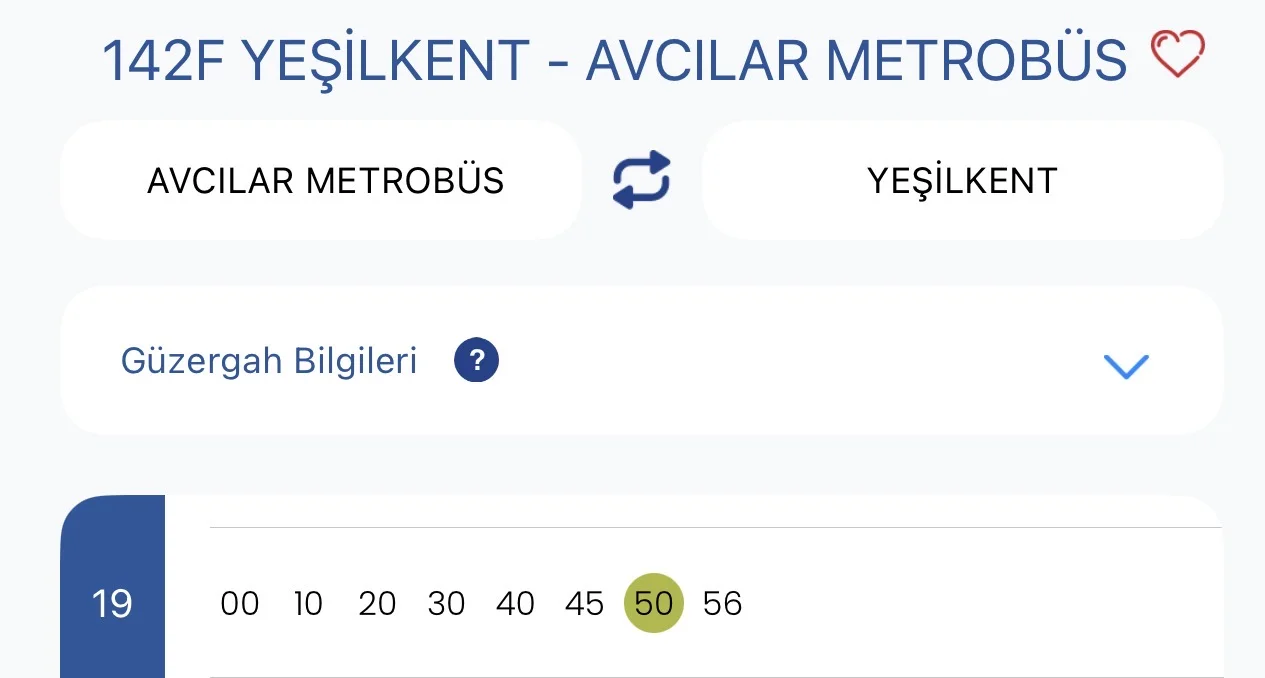Select AVCILAR METROBÜS direction

(325, 181)
